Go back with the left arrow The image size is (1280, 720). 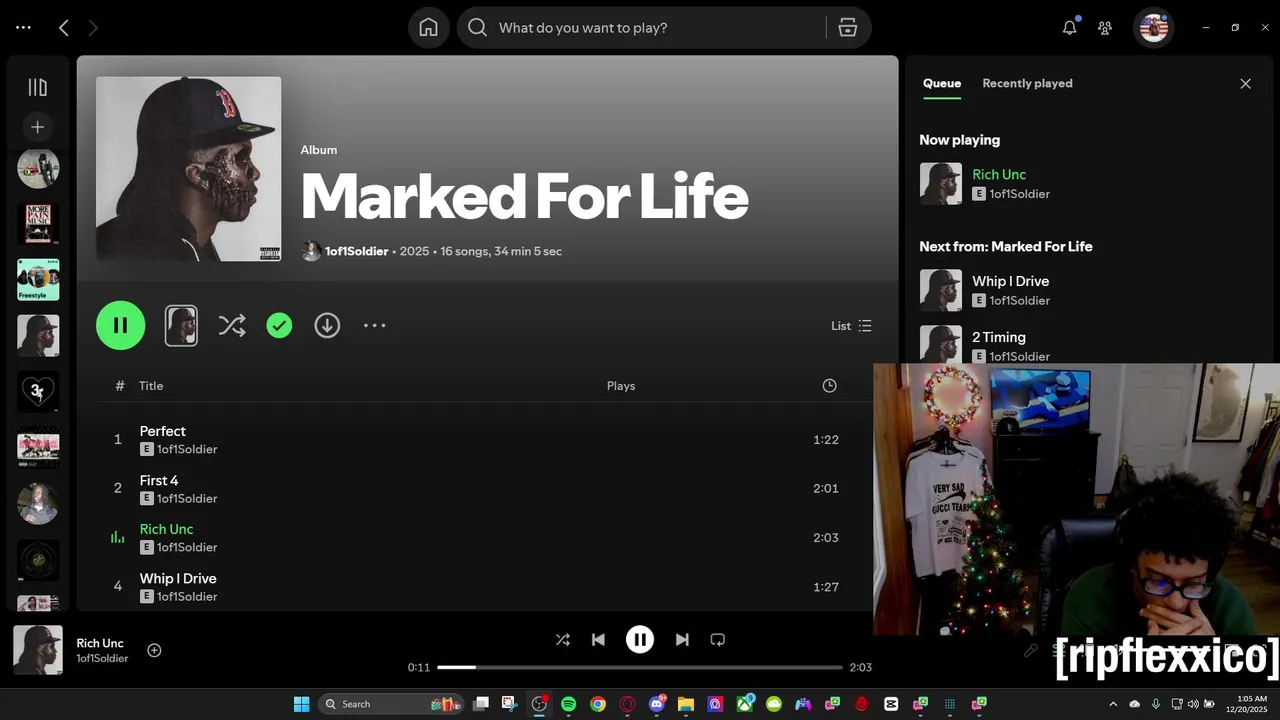coord(64,28)
